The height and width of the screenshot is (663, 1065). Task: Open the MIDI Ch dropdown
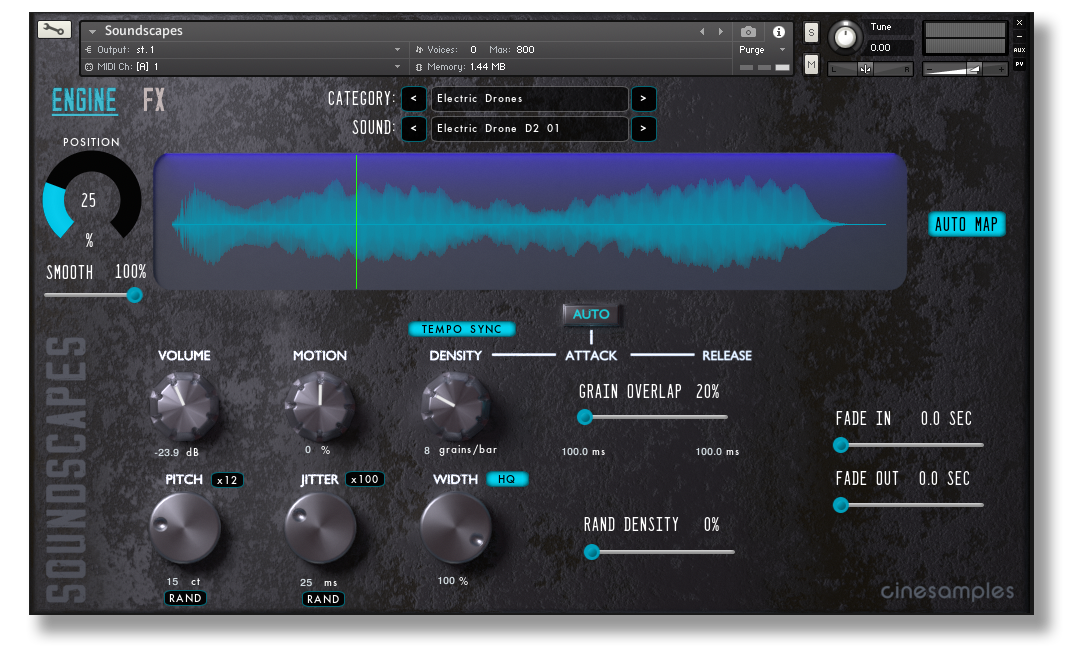click(244, 67)
